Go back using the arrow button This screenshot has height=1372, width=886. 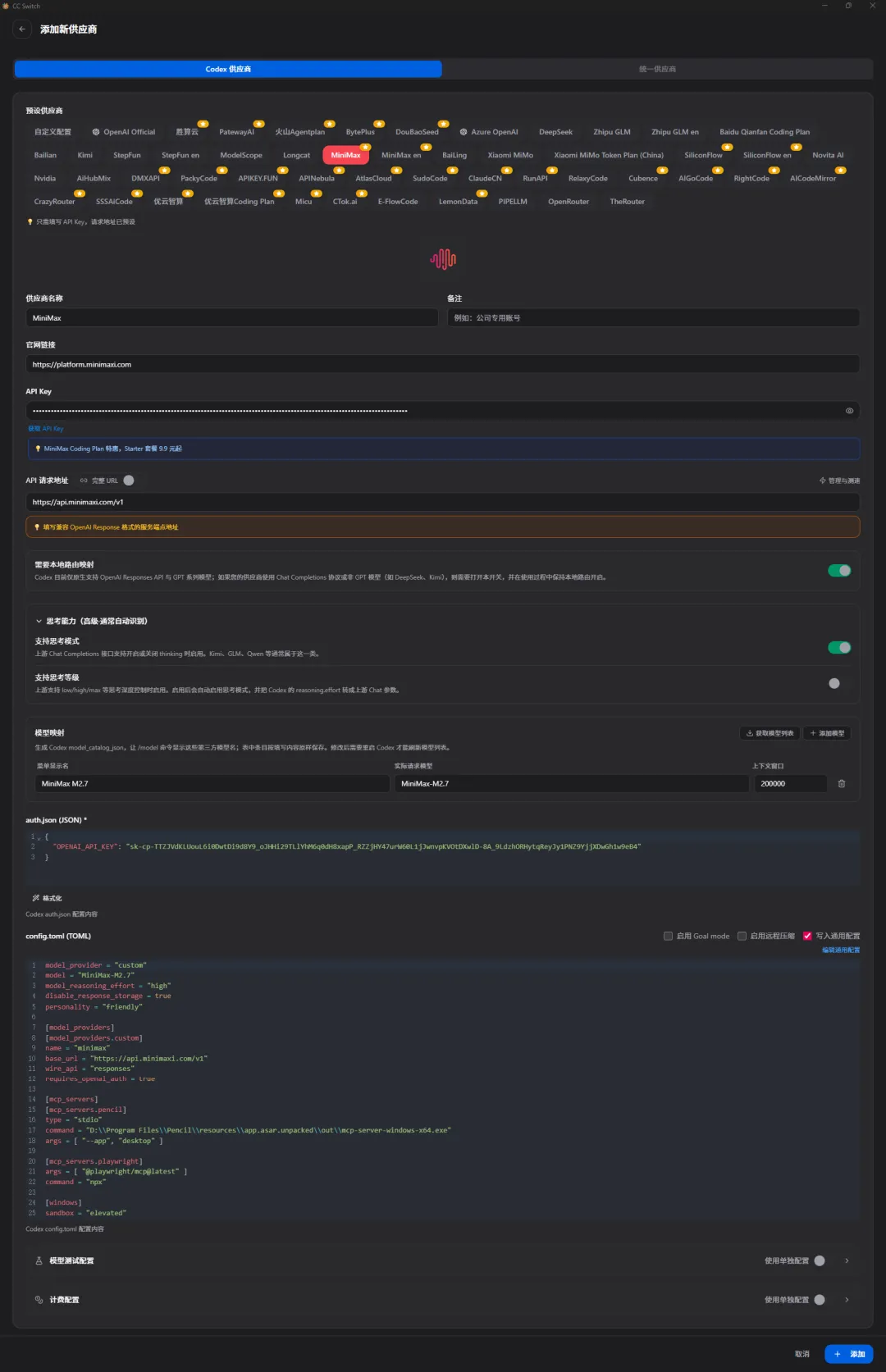tap(22, 29)
